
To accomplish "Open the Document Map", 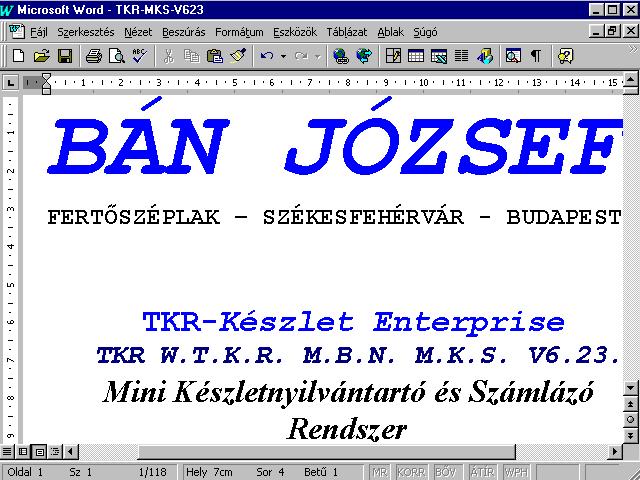I will pos(513,56).
